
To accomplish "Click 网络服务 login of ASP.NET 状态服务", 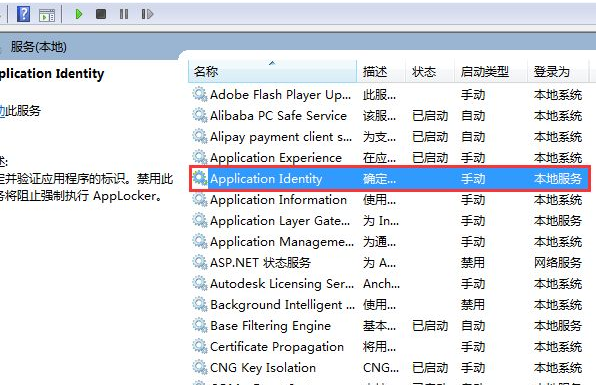I will [x=558, y=263].
